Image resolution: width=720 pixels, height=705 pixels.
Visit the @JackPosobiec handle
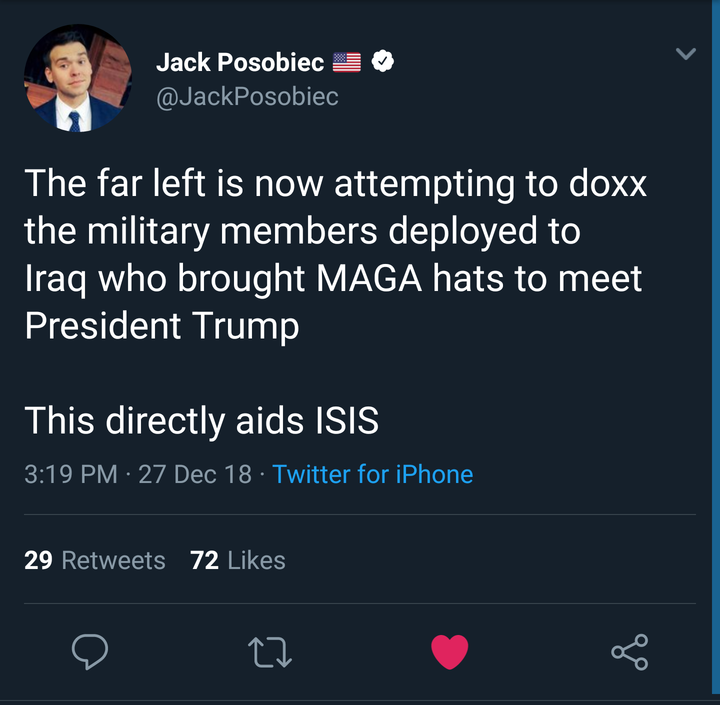pyautogui.click(x=248, y=96)
